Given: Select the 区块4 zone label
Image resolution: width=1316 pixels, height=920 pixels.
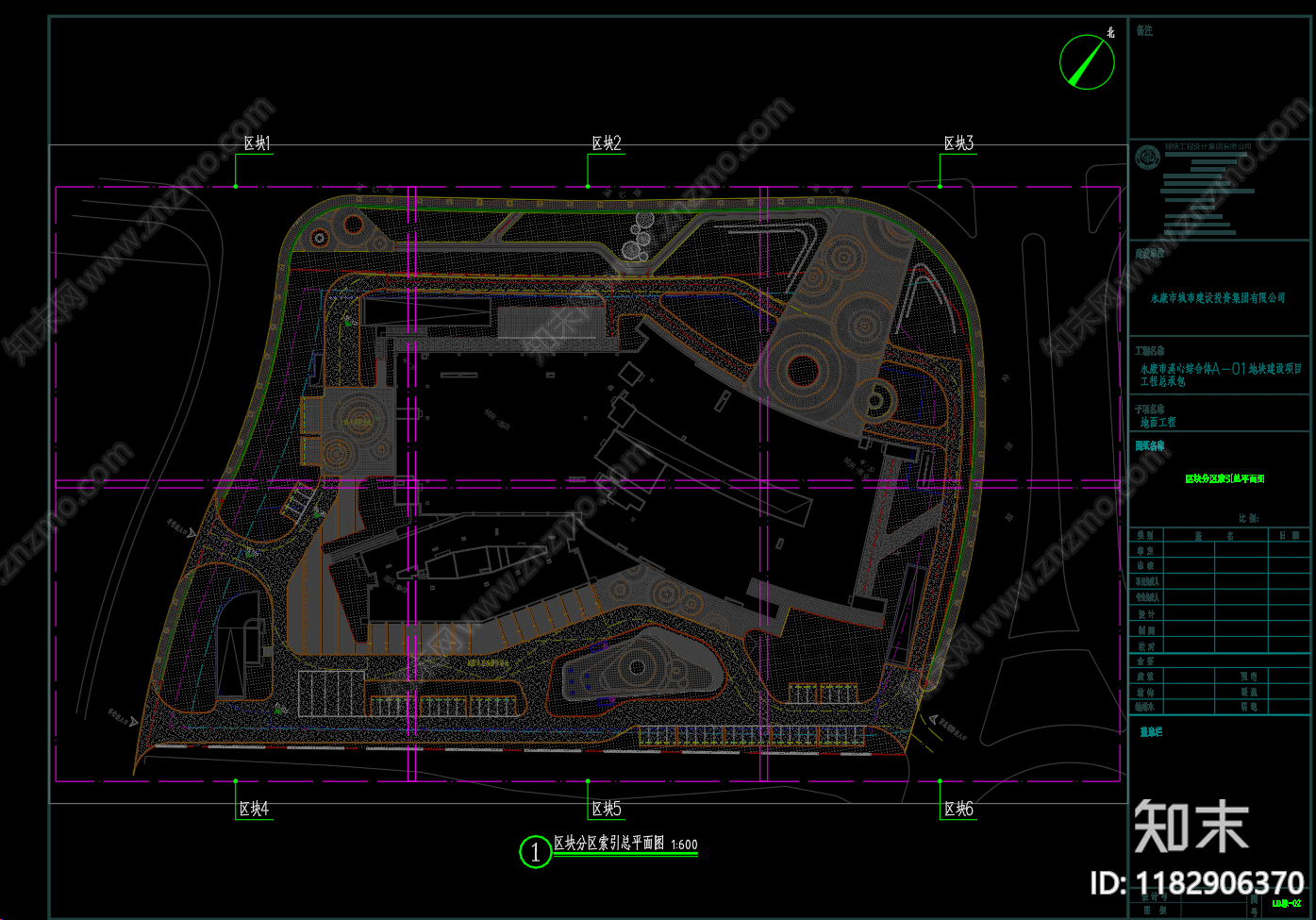Looking at the screenshot, I should click(x=254, y=810).
